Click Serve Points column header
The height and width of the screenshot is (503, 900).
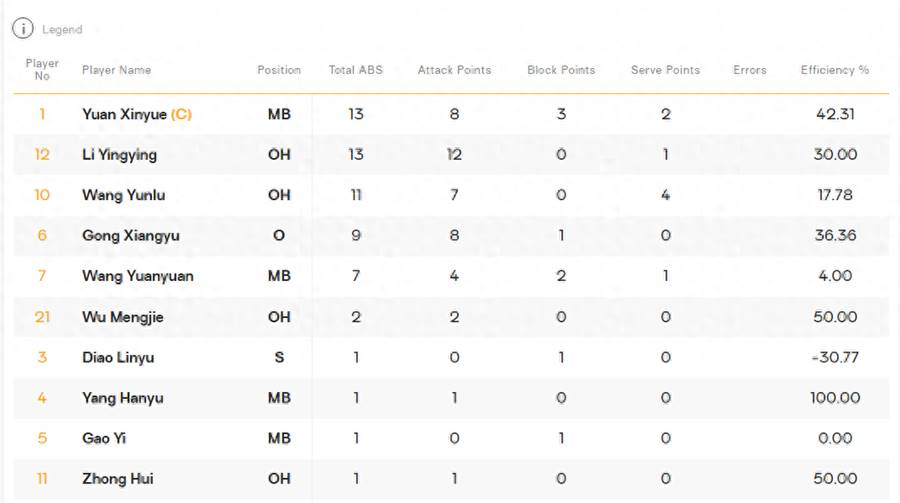[x=666, y=70]
